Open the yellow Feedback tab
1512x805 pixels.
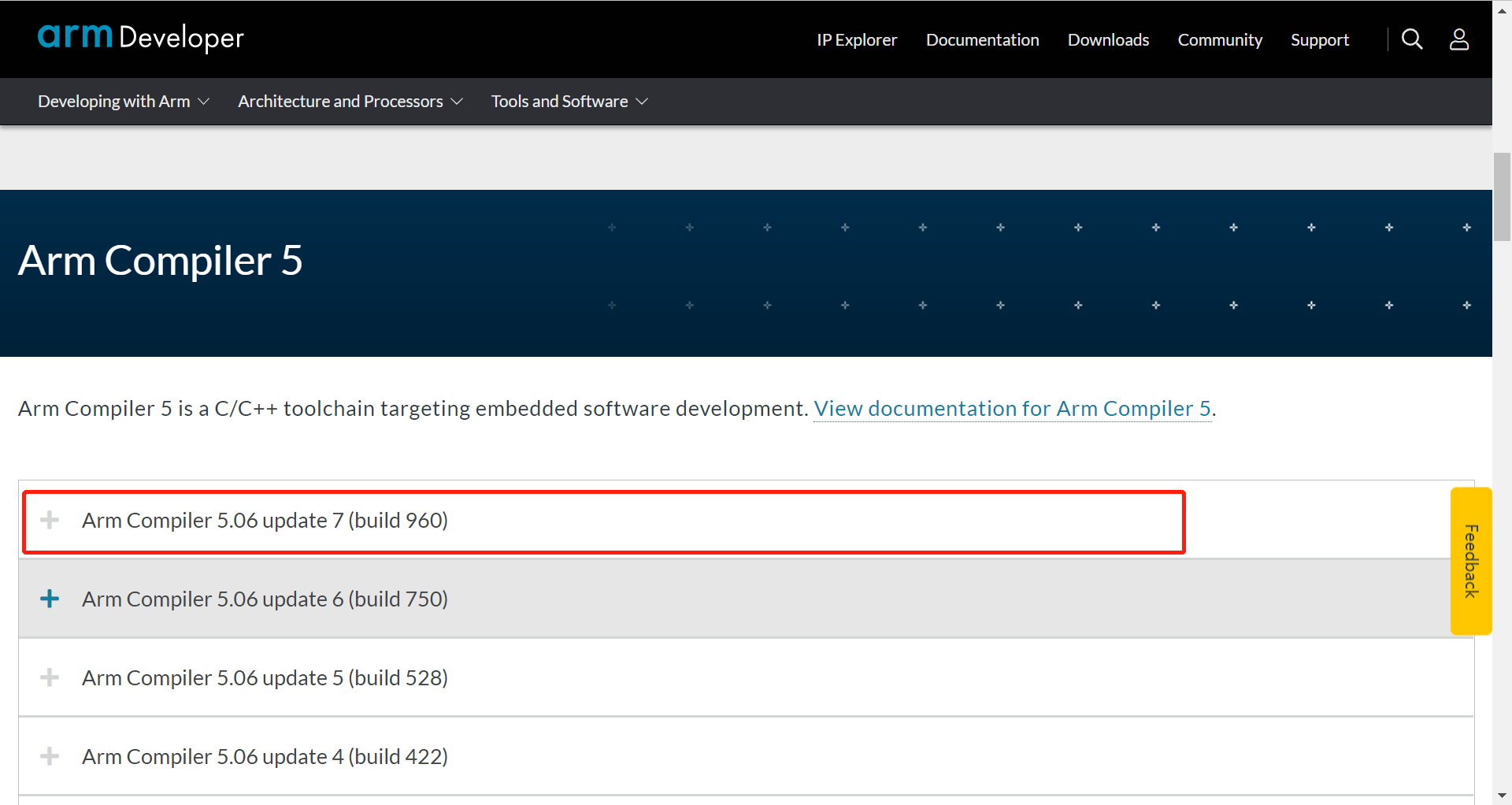point(1471,561)
